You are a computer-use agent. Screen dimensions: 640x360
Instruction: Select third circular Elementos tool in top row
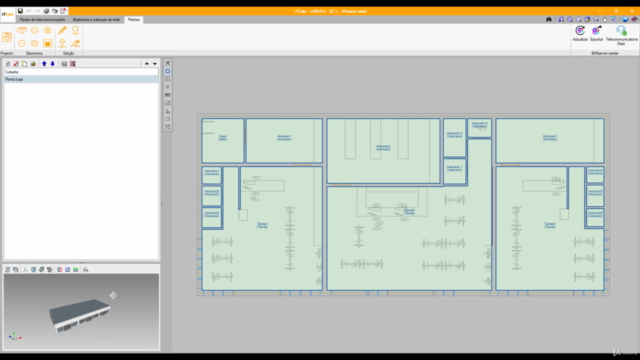[x=48, y=30]
